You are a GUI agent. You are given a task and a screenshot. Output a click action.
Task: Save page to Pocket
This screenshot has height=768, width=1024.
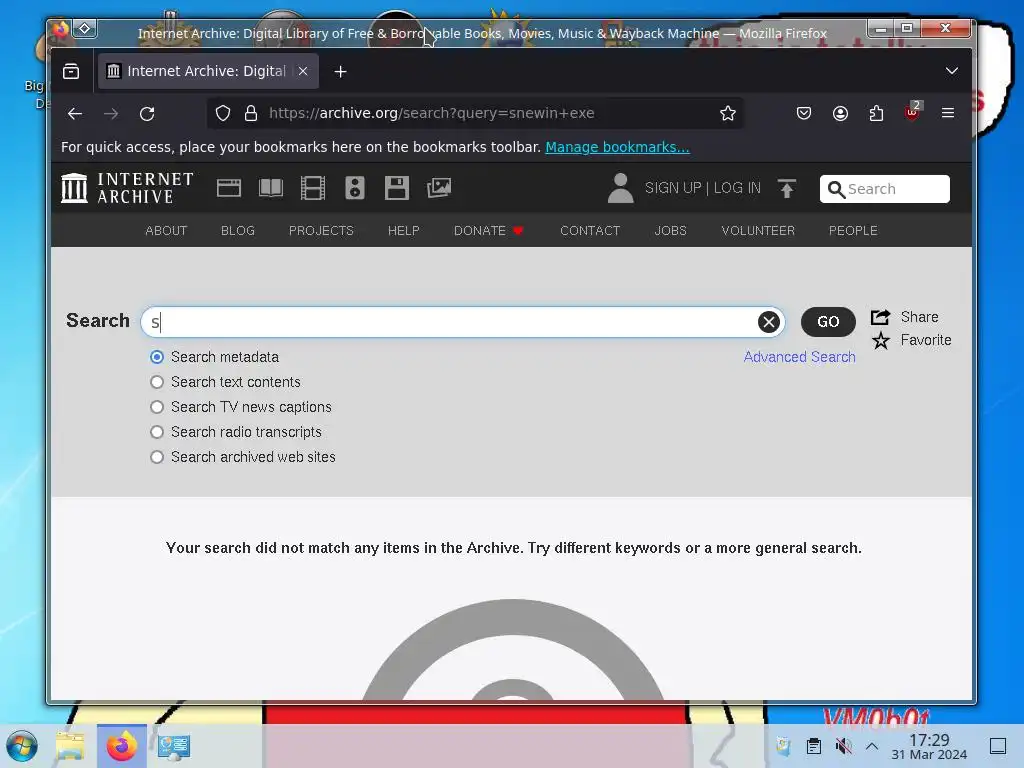tap(804, 113)
